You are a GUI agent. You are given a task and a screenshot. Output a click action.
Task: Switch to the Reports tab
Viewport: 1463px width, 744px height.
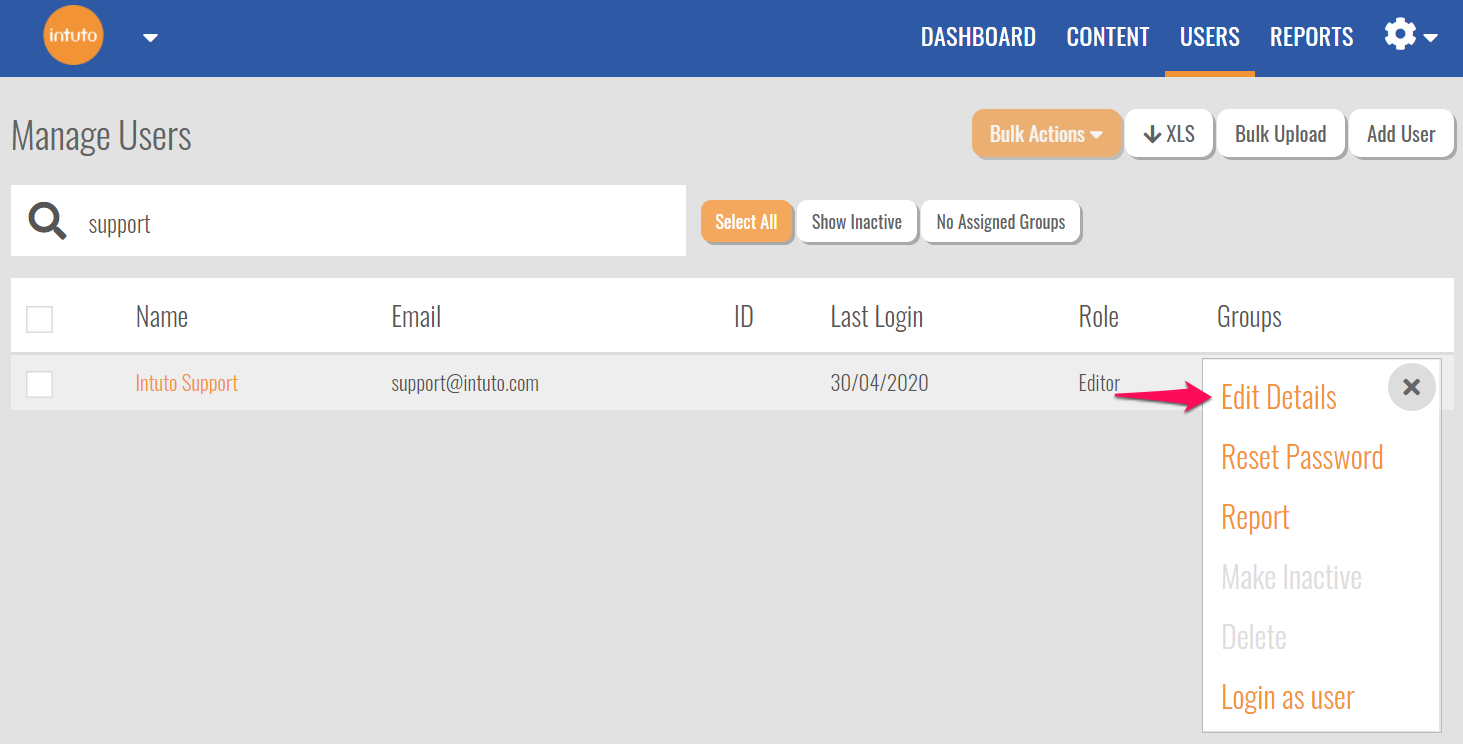[x=1311, y=37]
